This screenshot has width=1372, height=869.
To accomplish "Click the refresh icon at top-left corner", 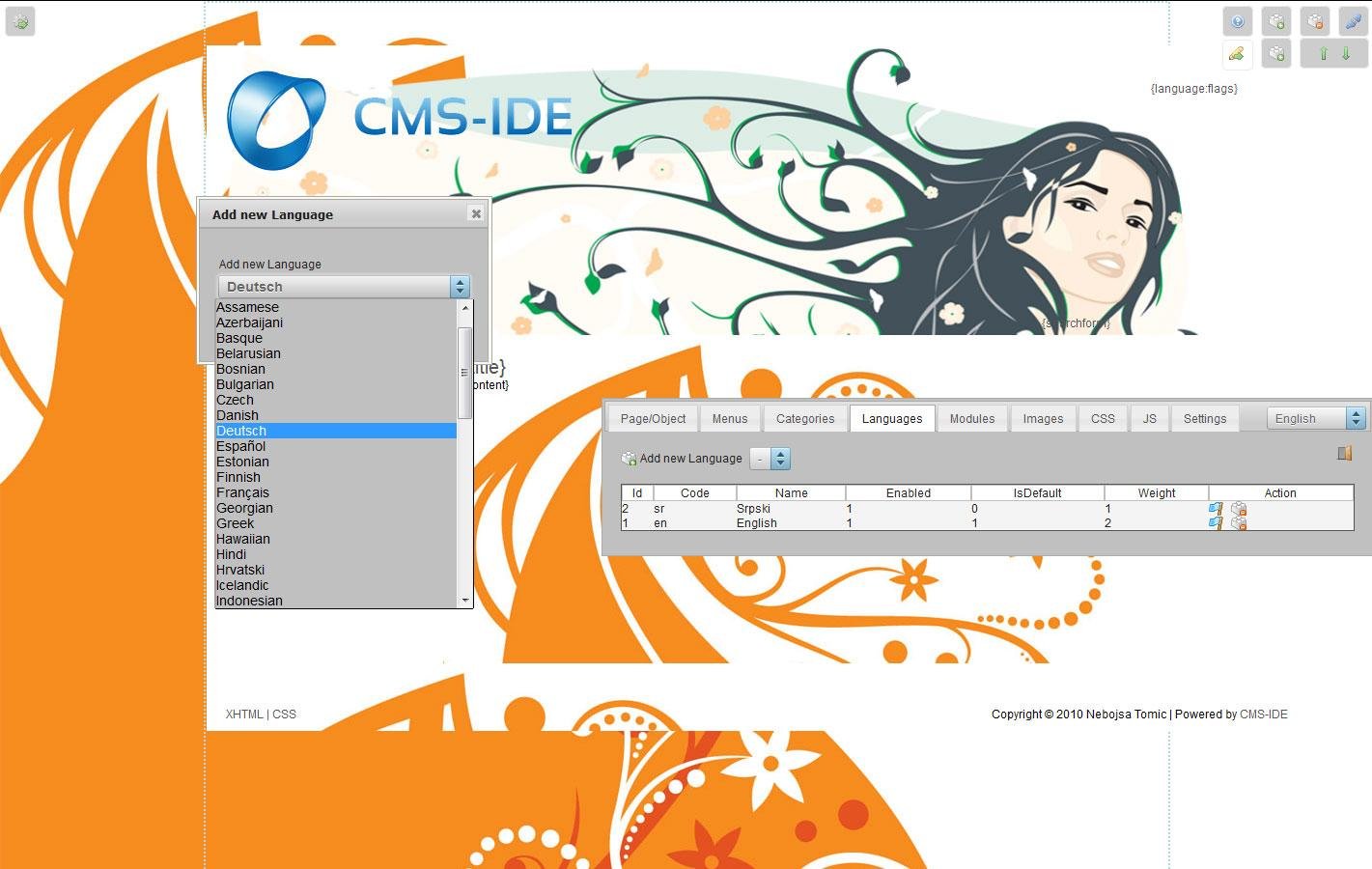I will 19,20.
